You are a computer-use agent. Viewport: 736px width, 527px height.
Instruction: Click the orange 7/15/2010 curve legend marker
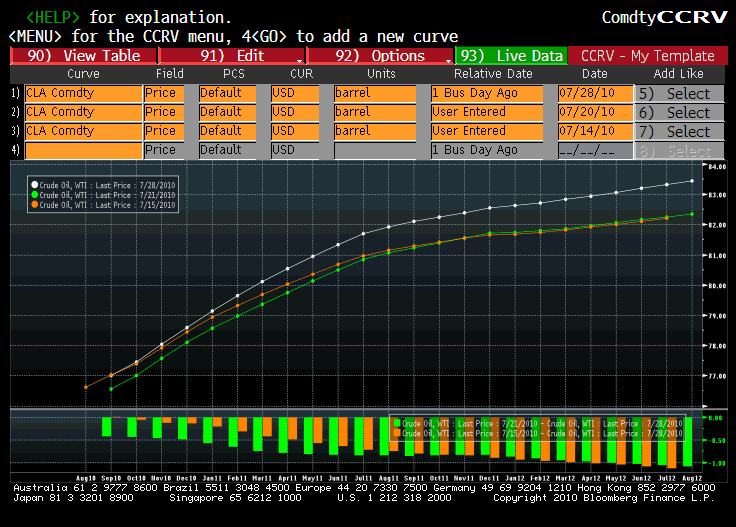click(35, 205)
